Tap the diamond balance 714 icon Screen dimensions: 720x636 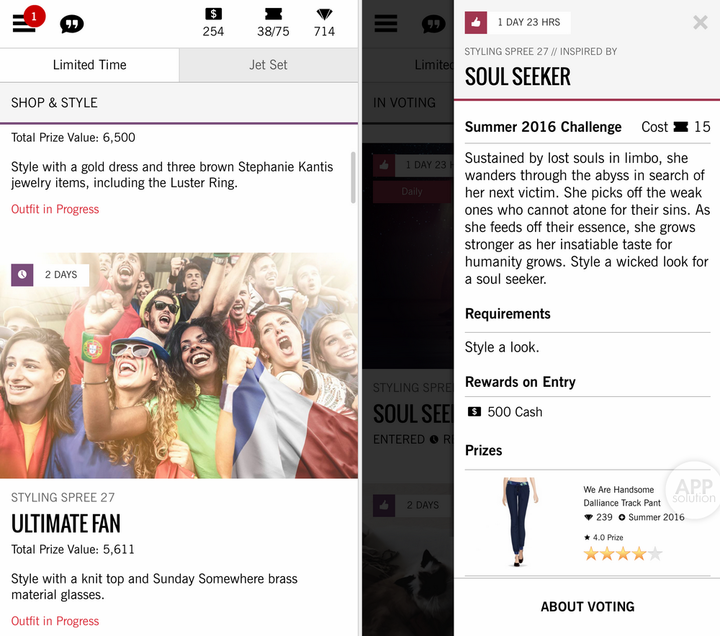[x=324, y=14]
